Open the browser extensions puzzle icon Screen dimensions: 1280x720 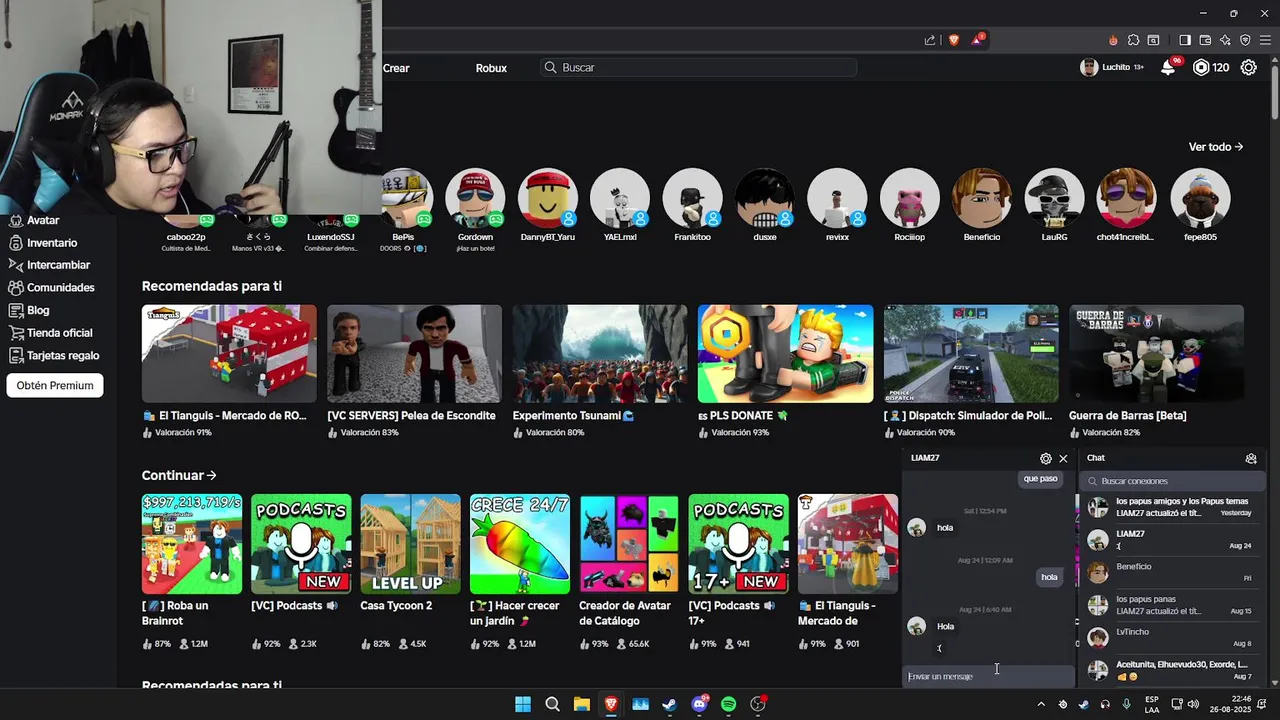(1133, 40)
